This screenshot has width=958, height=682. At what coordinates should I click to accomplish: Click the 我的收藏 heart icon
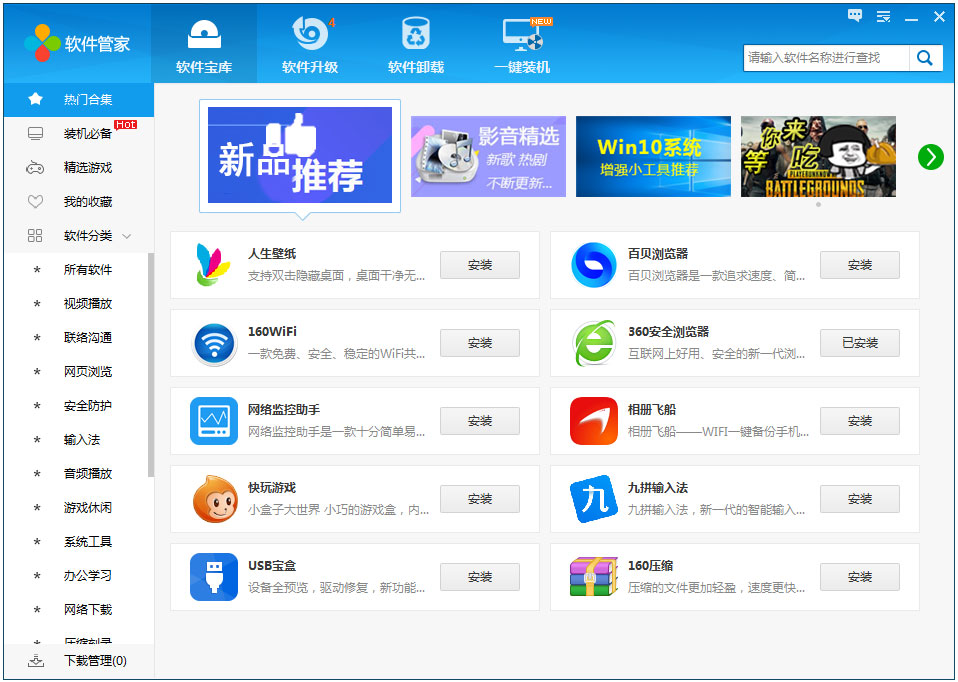click(x=35, y=202)
